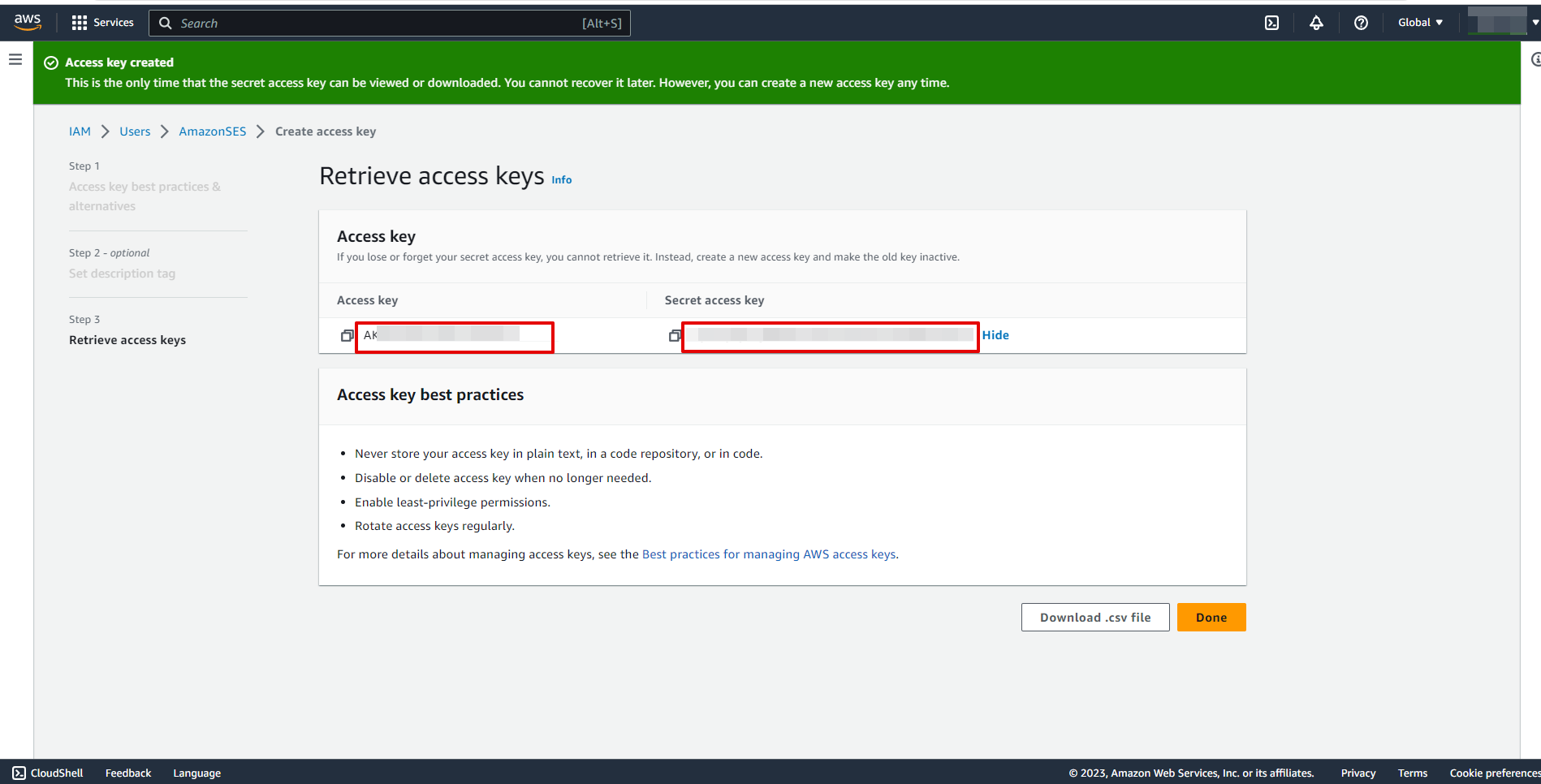The width and height of the screenshot is (1541, 784).
Task: Open the info panel icon at right edge
Action: 1535,59
